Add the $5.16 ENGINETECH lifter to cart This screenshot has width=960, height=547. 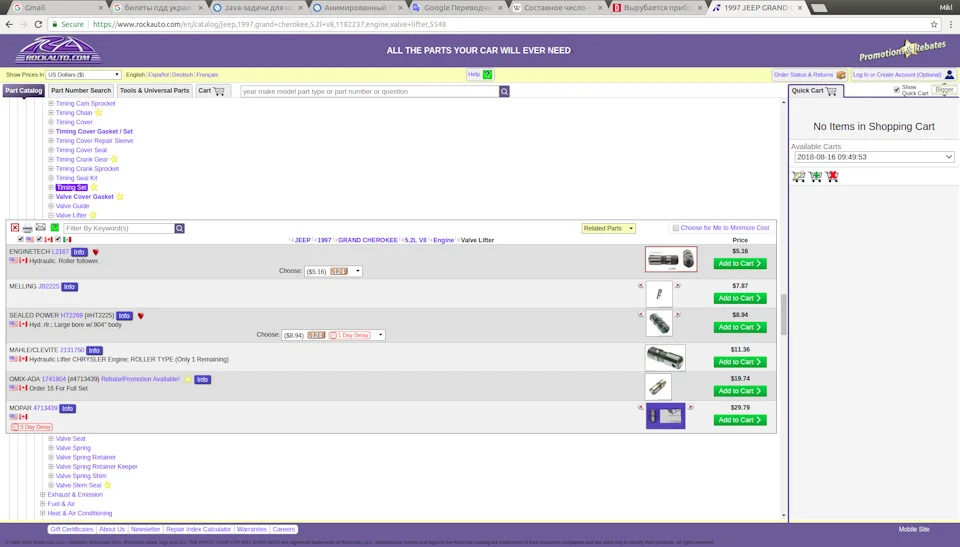click(740, 263)
